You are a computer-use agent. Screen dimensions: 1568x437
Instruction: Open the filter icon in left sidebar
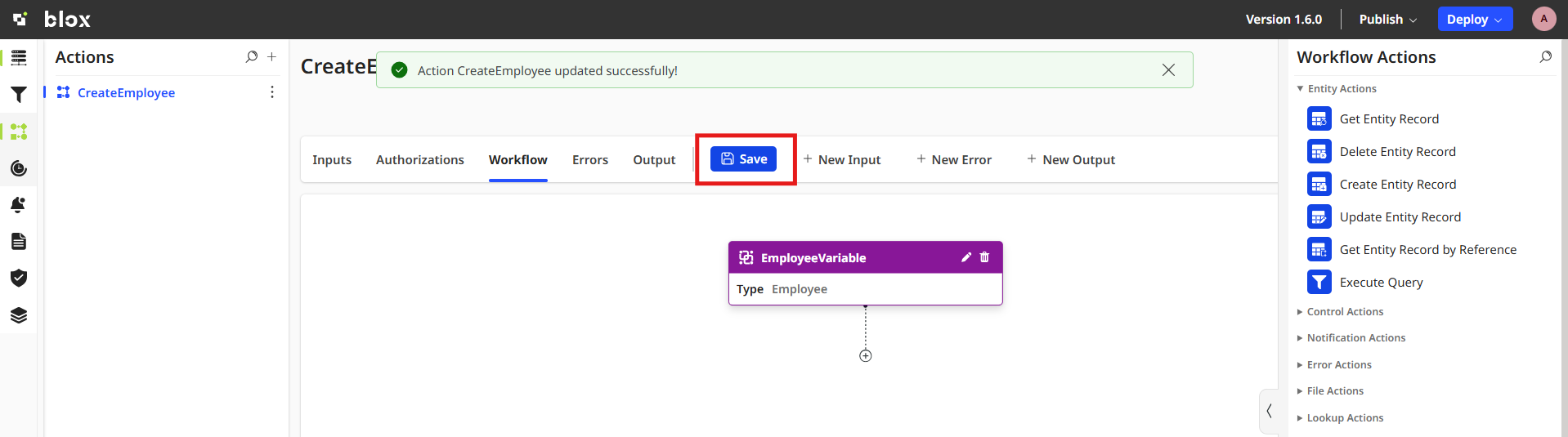tap(18, 95)
